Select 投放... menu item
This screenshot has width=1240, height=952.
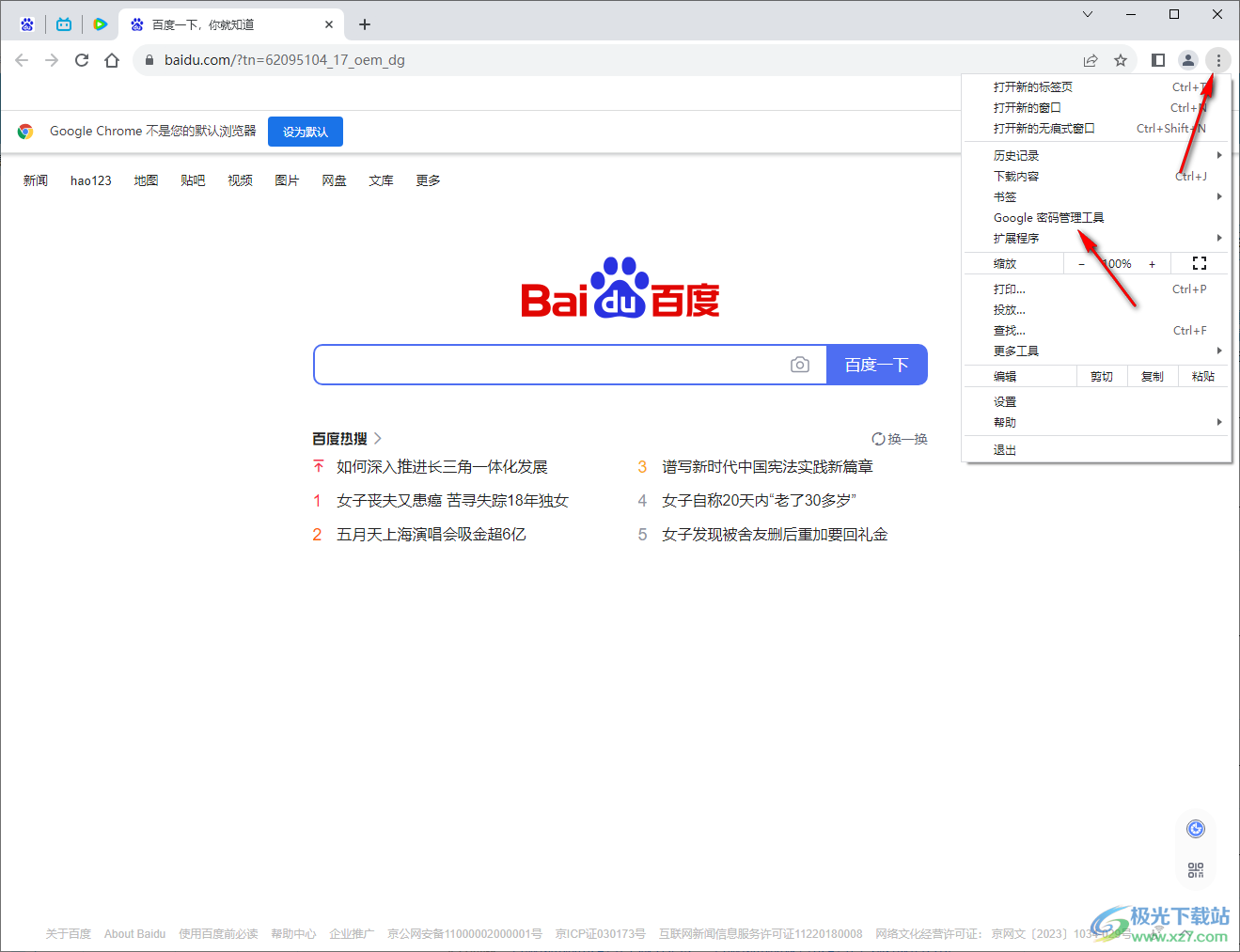click(1097, 309)
